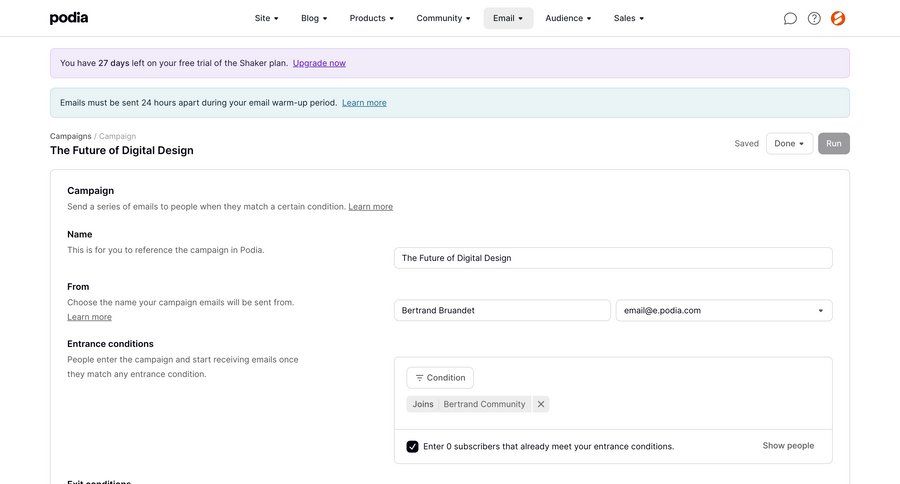Click the Upgrade now link
Viewport: 900px width, 484px height.
click(x=319, y=63)
